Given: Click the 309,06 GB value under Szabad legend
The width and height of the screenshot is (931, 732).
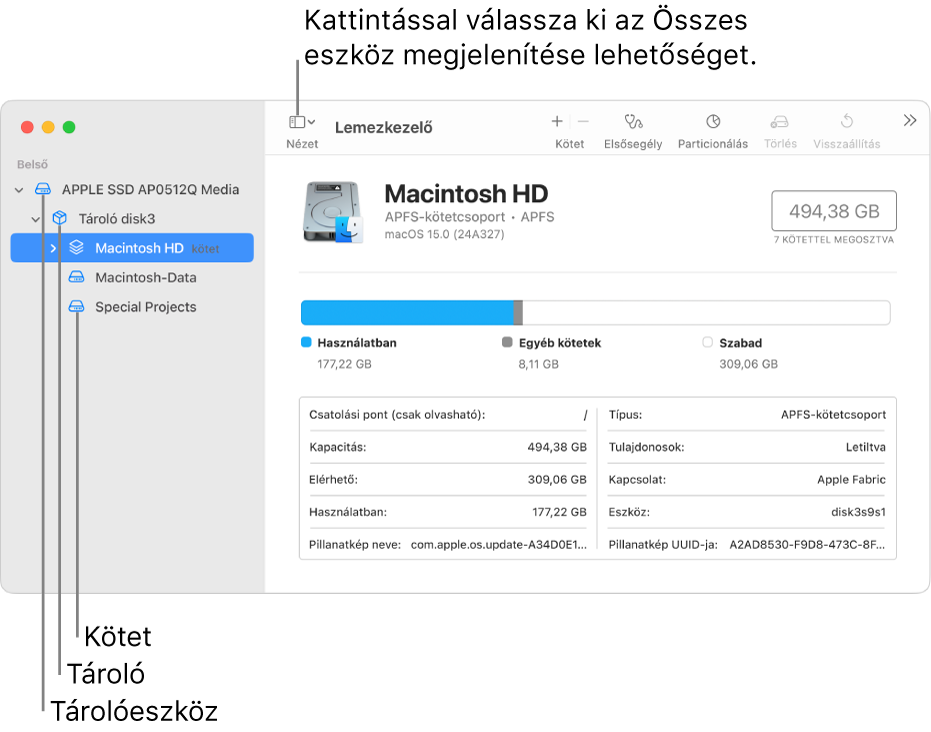Looking at the screenshot, I should point(748,364).
